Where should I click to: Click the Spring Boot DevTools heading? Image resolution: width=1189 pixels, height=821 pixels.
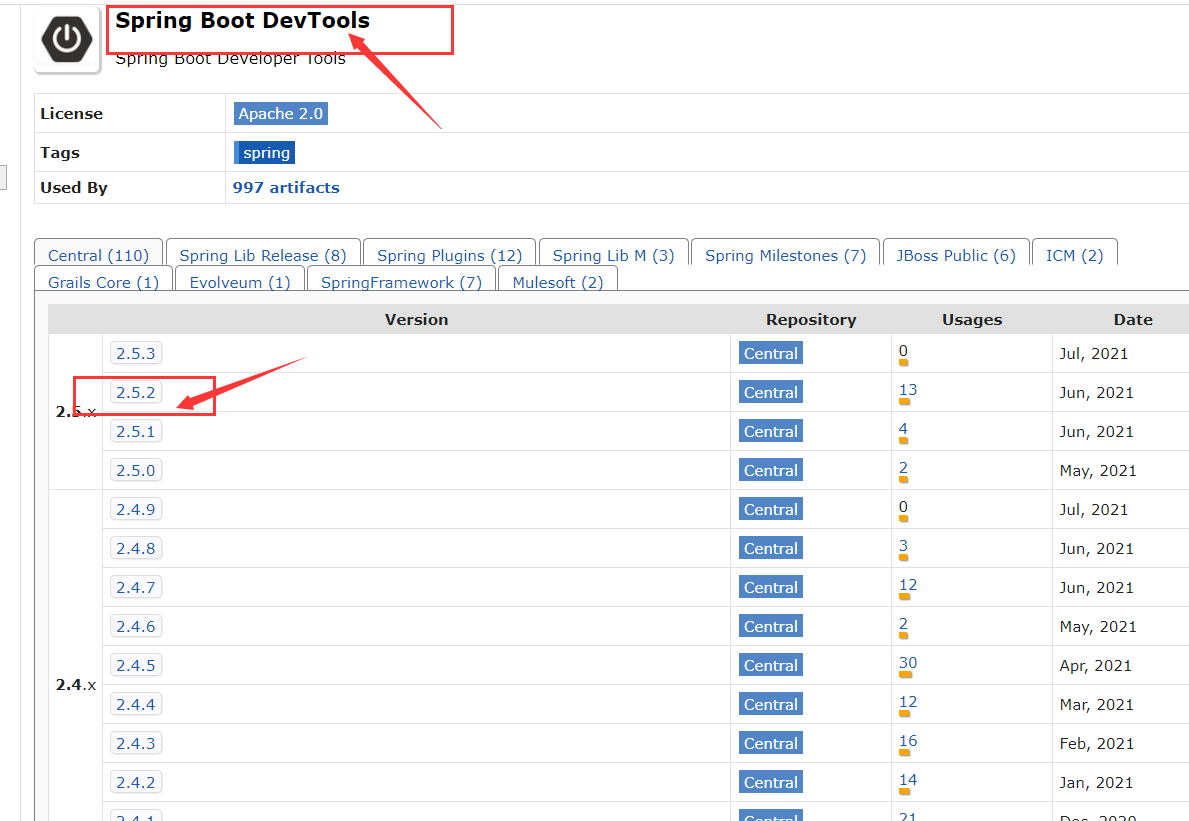click(x=243, y=20)
